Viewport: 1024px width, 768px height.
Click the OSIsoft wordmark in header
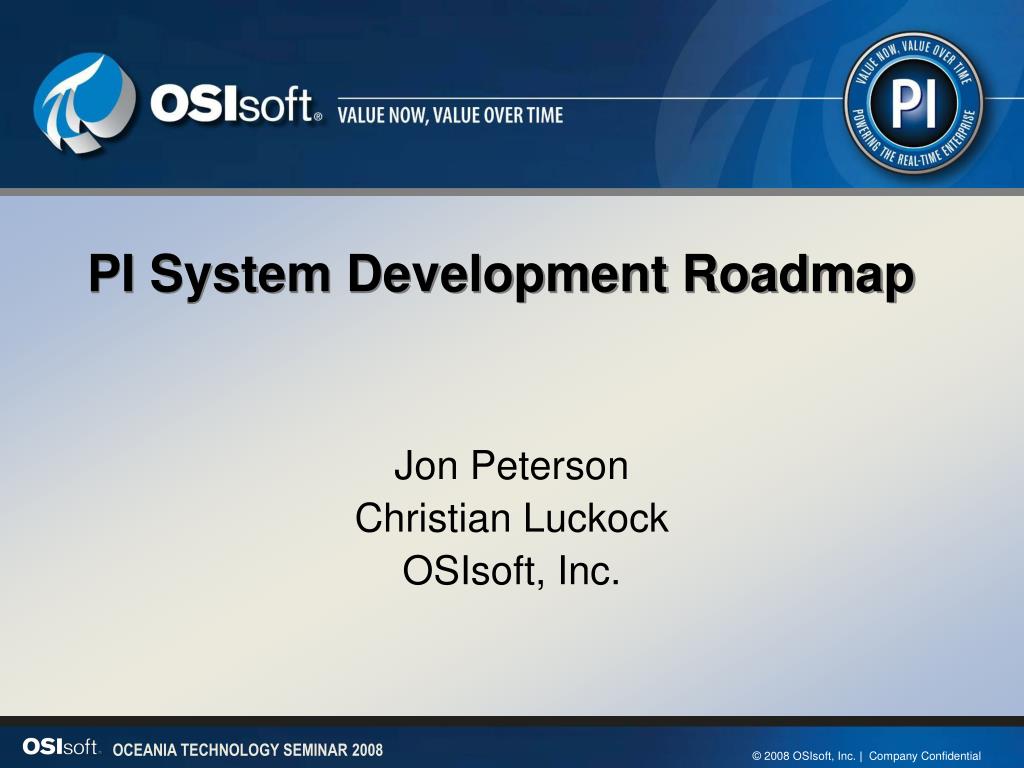[x=236, y=104]
